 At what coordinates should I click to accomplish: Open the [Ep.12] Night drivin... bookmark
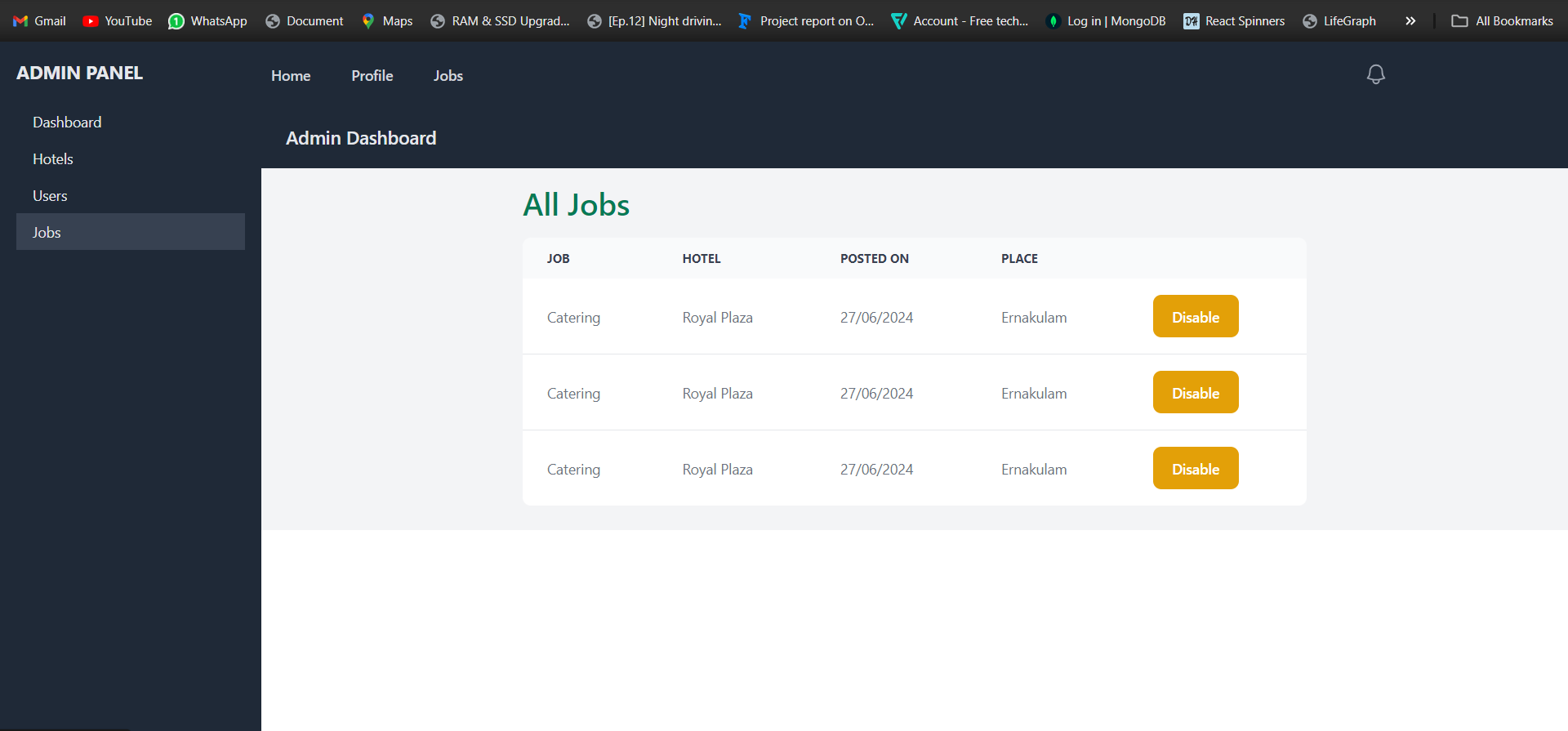coord(654,21)
